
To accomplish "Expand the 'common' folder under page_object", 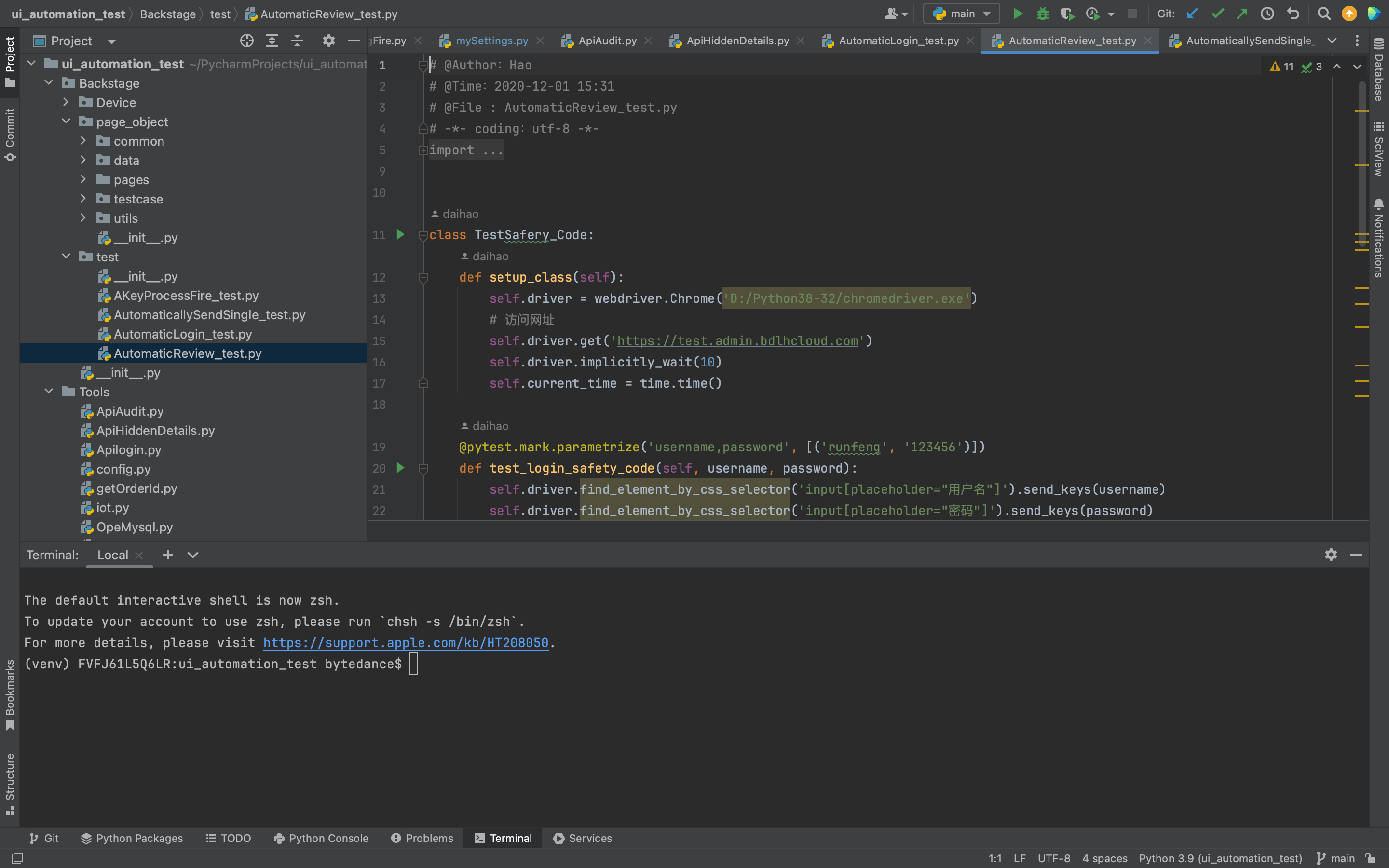I will click(84, 140).
